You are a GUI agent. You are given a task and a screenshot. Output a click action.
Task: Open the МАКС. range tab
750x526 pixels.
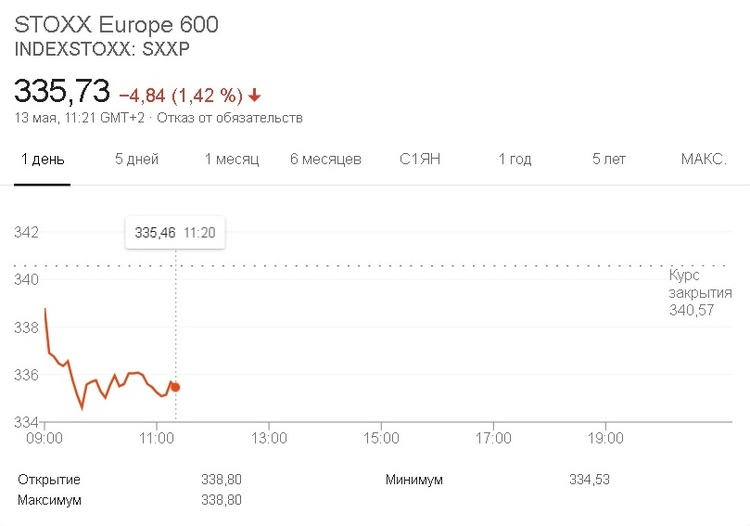pyautogui.click(x=704, y=159)
